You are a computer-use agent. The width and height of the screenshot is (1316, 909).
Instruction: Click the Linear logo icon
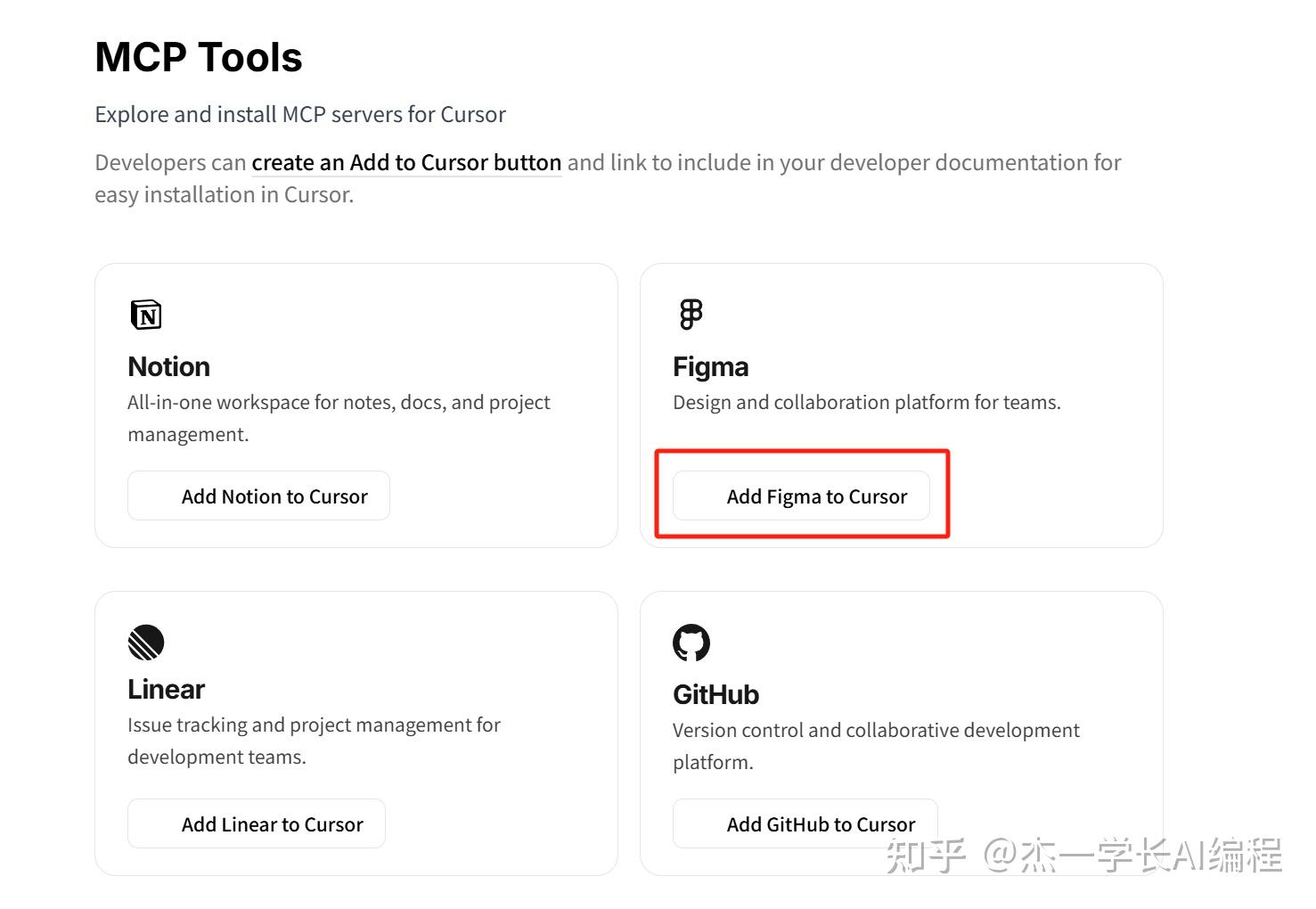click(x=146, y=643)
